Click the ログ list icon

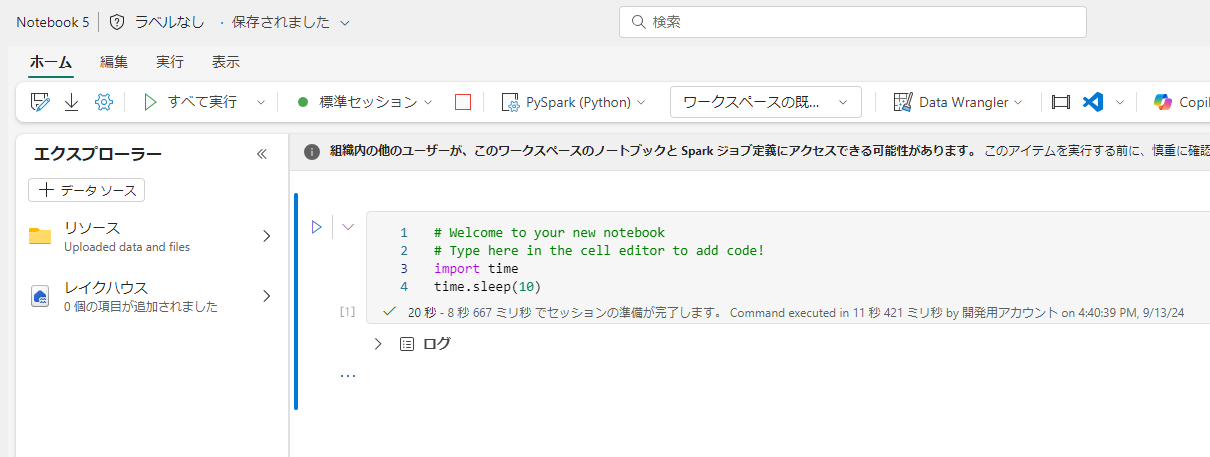tap(407, 344)
